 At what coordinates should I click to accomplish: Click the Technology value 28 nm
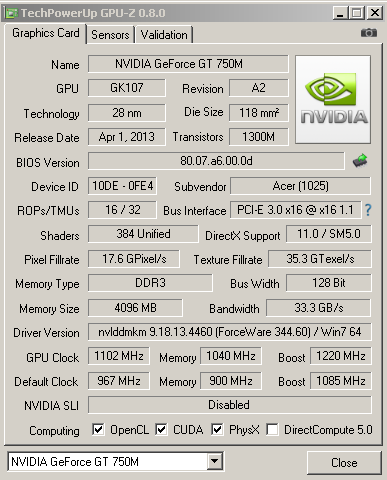coord(127,113)
